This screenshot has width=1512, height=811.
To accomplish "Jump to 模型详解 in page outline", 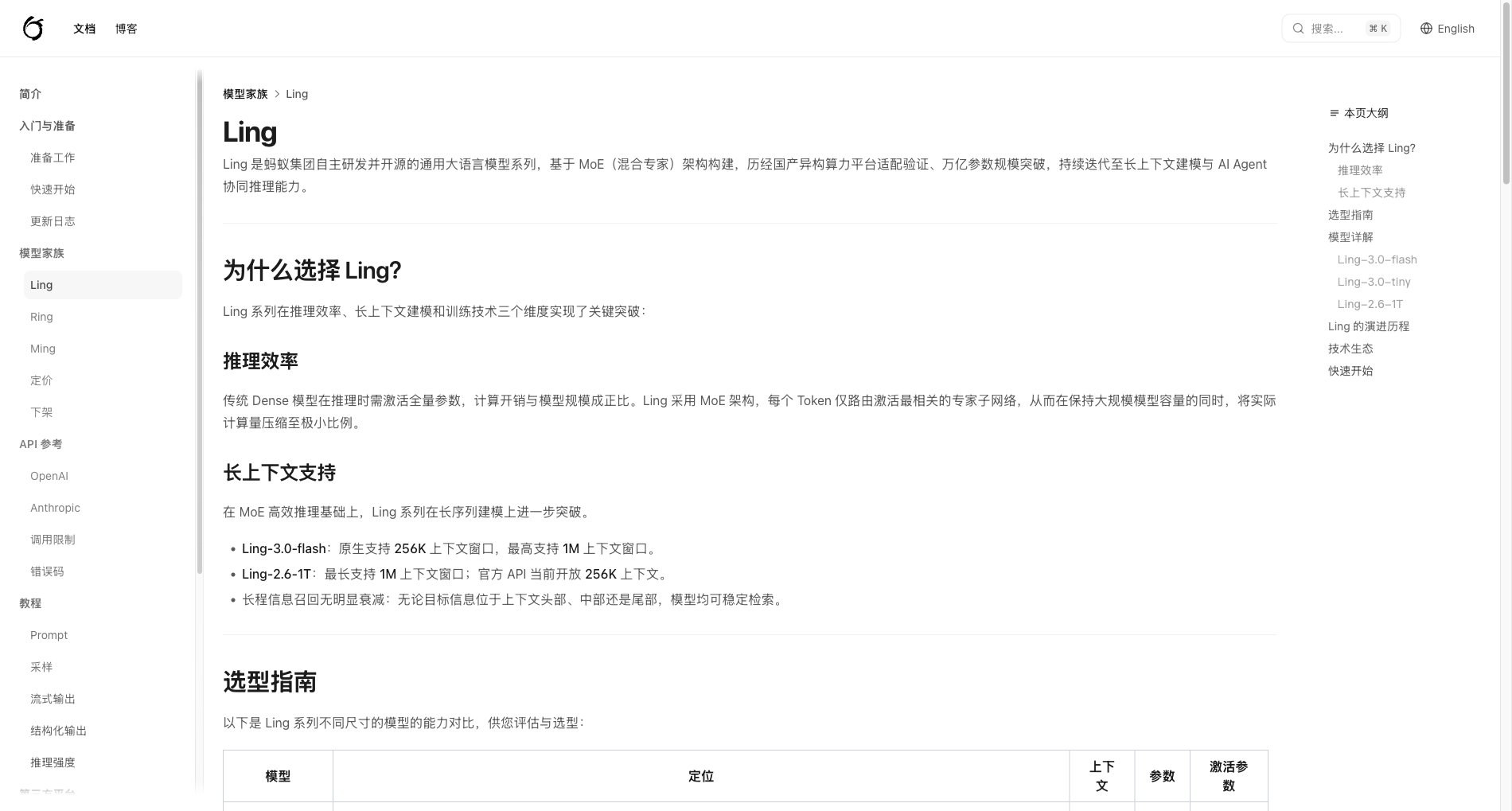I will point(1350,237).
